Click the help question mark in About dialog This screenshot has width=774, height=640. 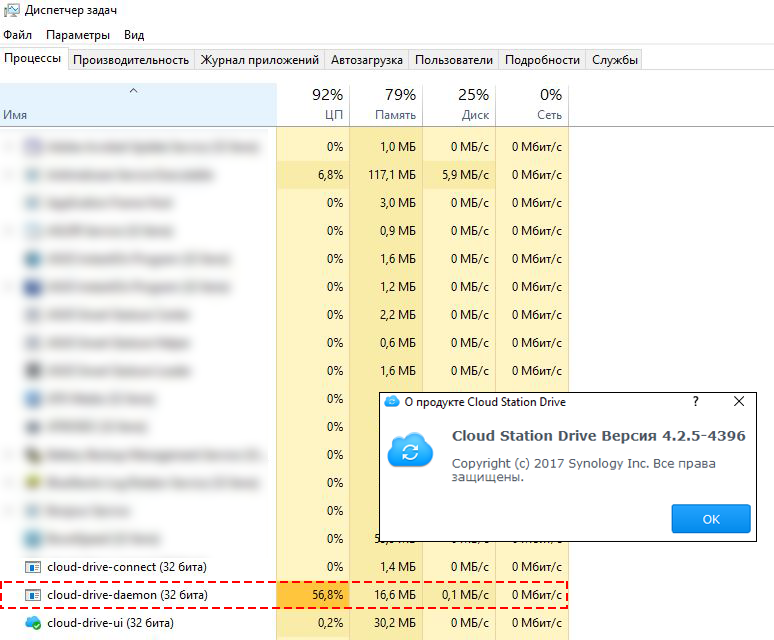click(x=696, y=401)
